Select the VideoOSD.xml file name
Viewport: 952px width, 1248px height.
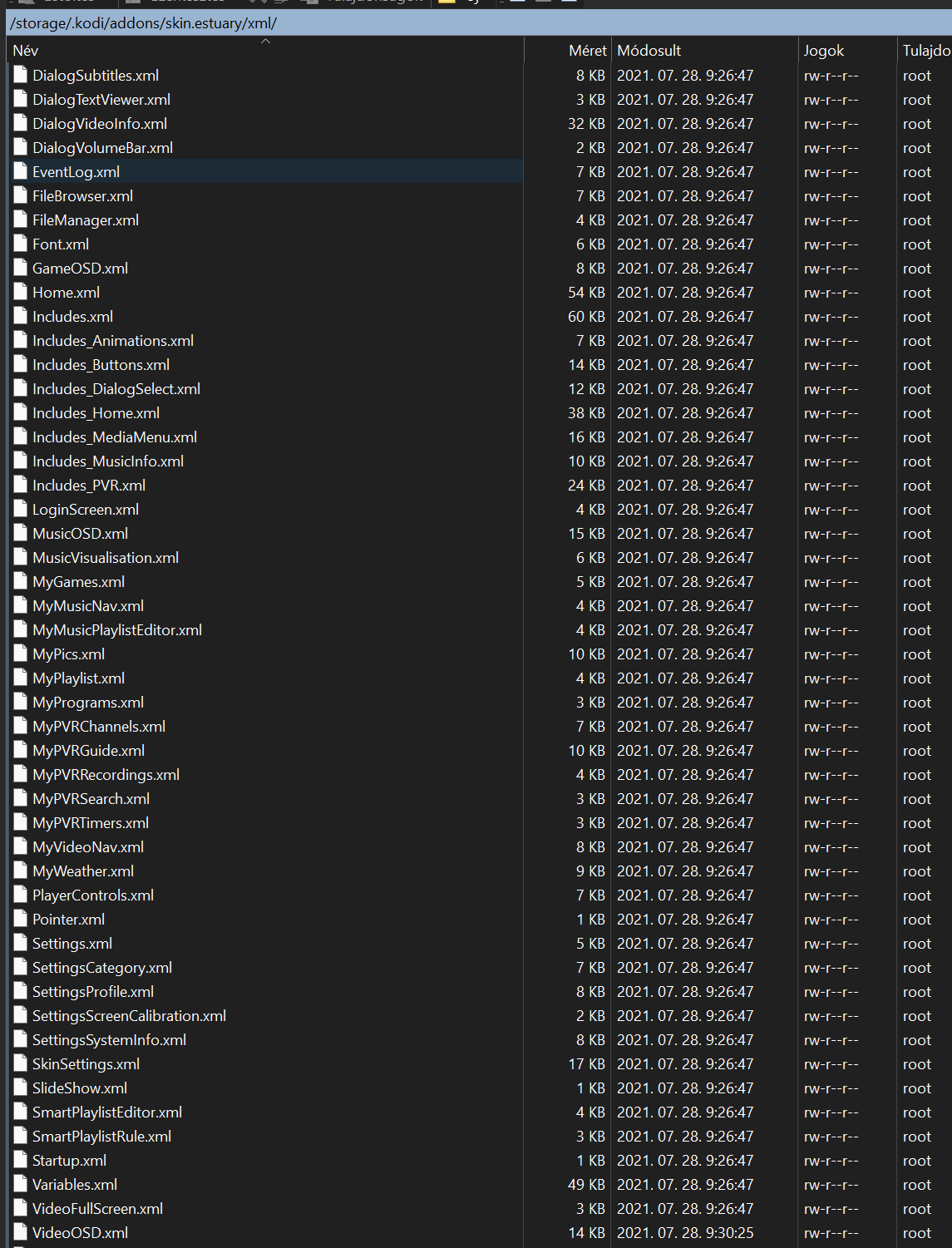point(80,1232)
